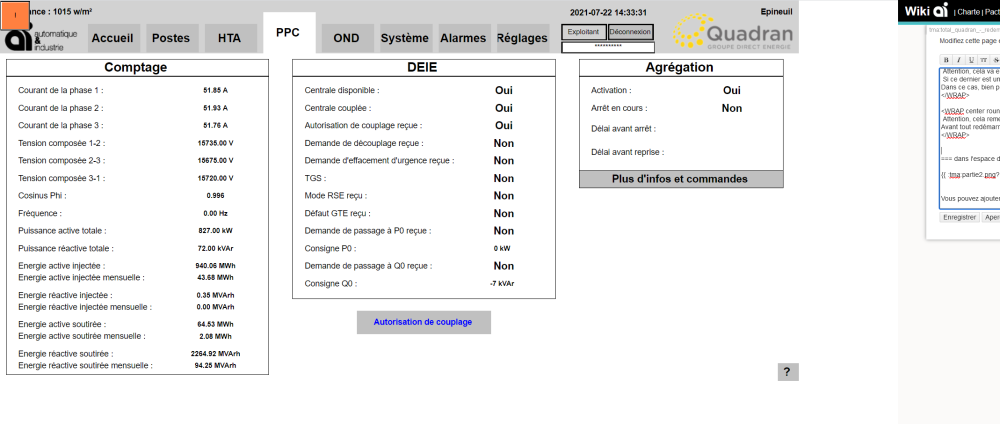Click the Wiki ai logo
This screenshot has height=424, width=1000.
point(926,11)
